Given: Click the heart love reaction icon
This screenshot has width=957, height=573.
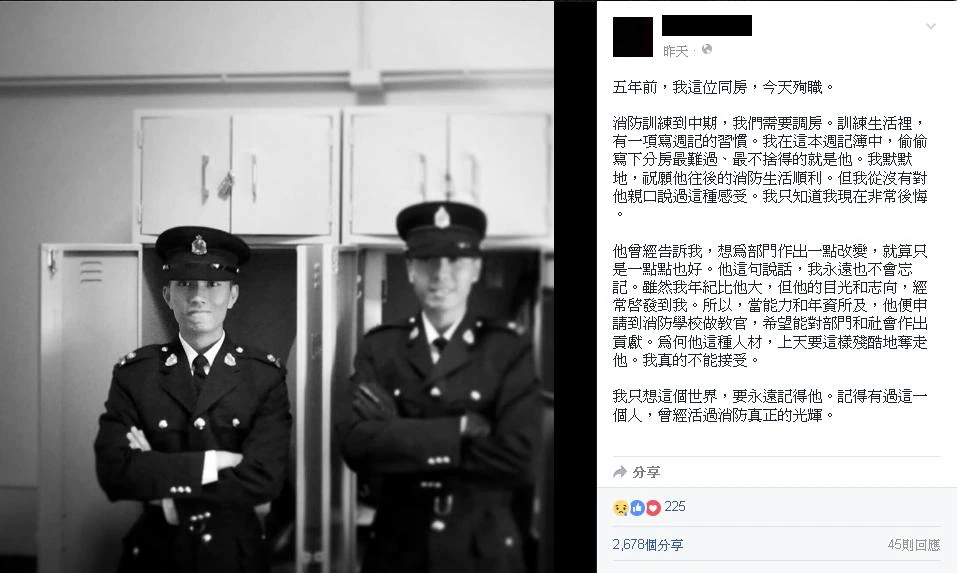Looking at the screenshot, I should coord(653,508).
